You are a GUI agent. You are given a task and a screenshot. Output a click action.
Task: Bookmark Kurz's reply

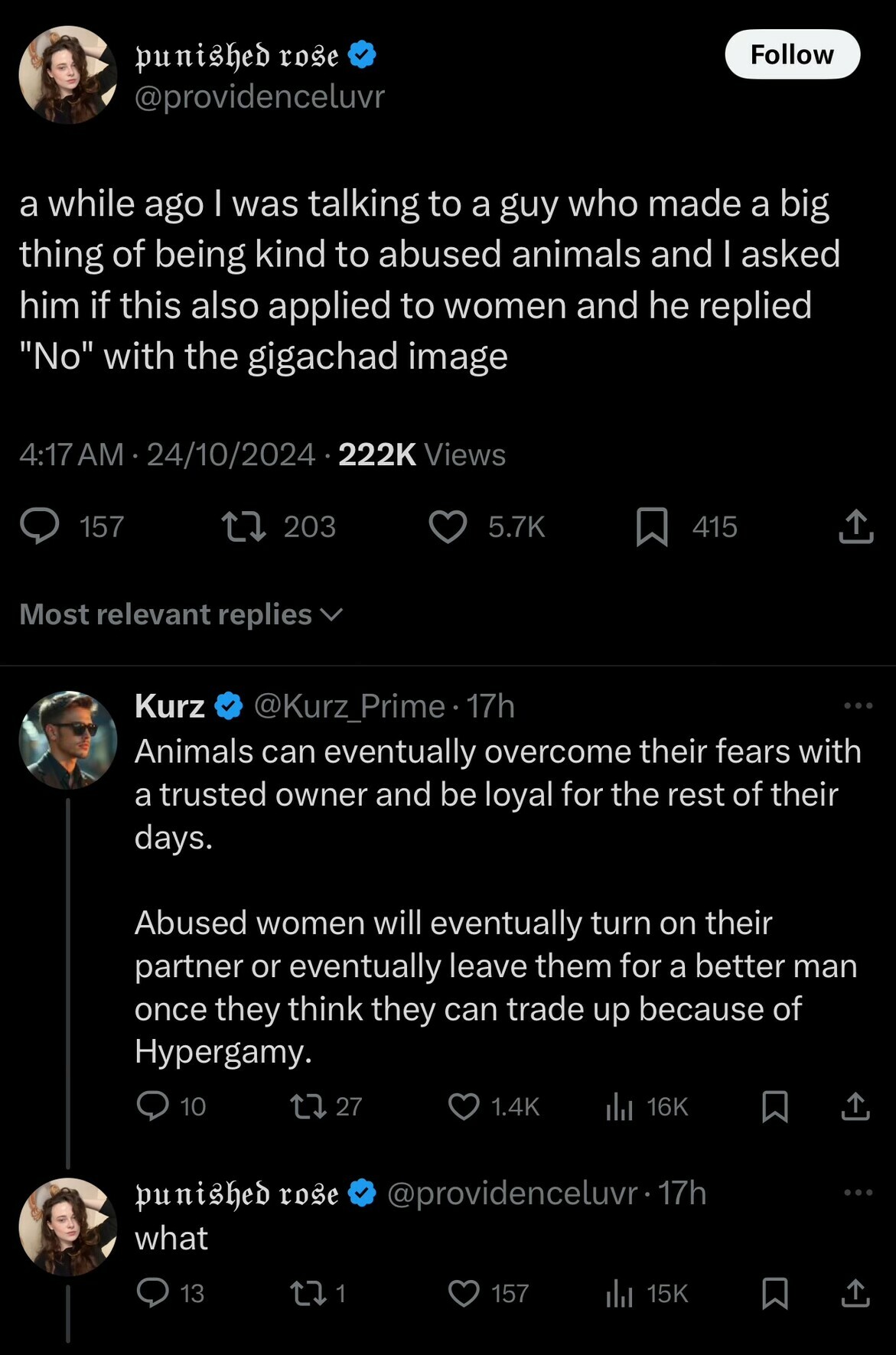(x=774, y=1106)
